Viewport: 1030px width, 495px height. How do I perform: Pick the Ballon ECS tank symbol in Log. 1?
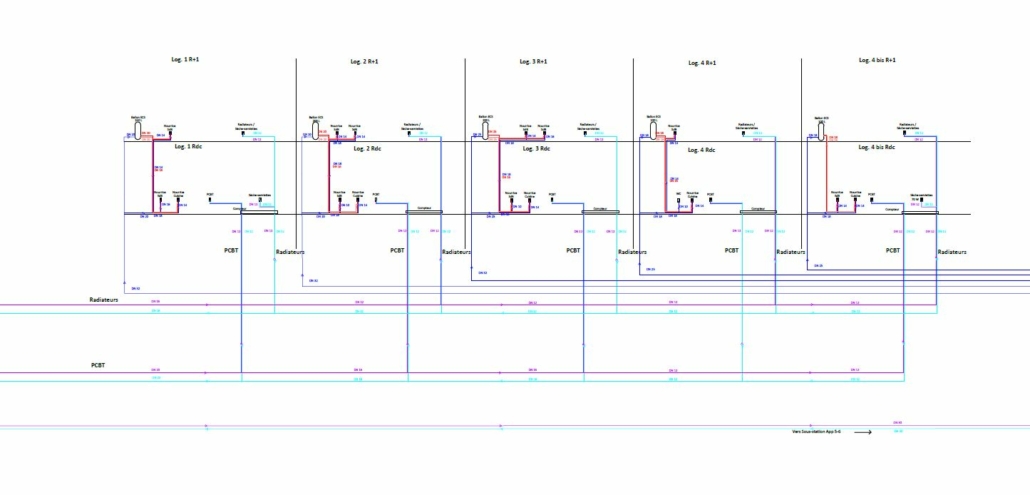point(138,130)
